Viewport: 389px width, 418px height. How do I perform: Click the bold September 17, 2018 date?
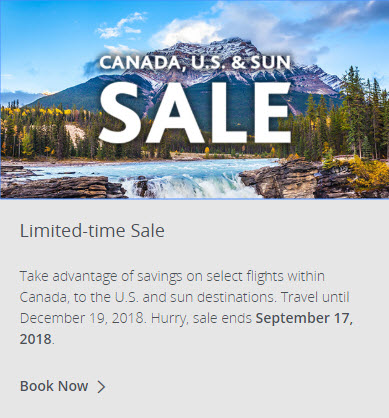coord(186,328)
